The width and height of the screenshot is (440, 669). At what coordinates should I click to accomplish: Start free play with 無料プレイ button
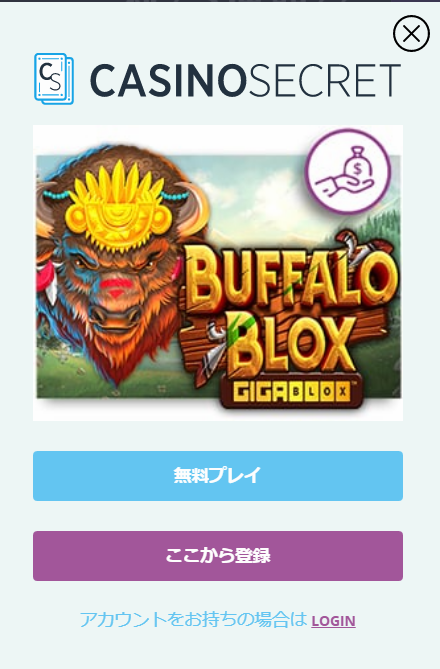(218, 476)
